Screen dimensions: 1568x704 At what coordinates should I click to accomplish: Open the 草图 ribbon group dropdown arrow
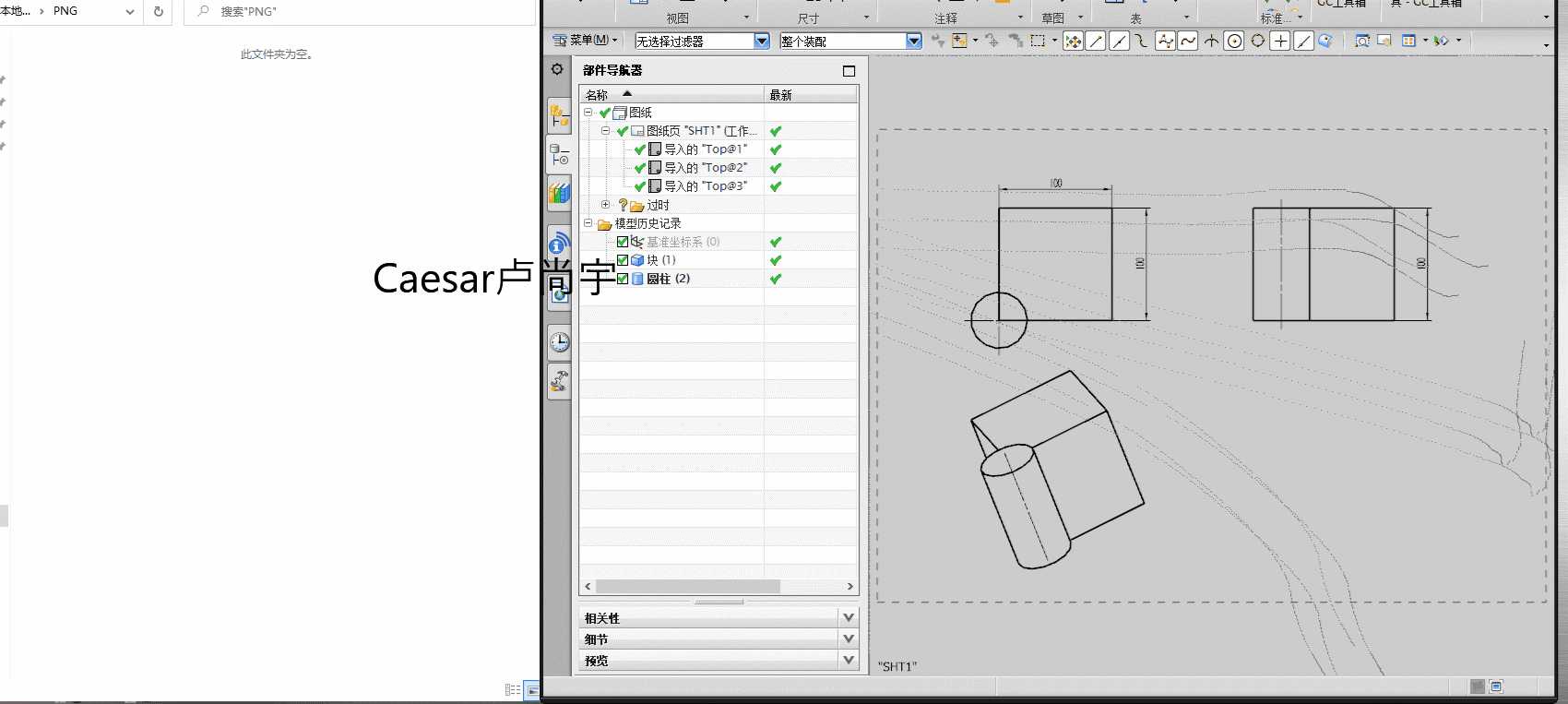coord(1080,18)
